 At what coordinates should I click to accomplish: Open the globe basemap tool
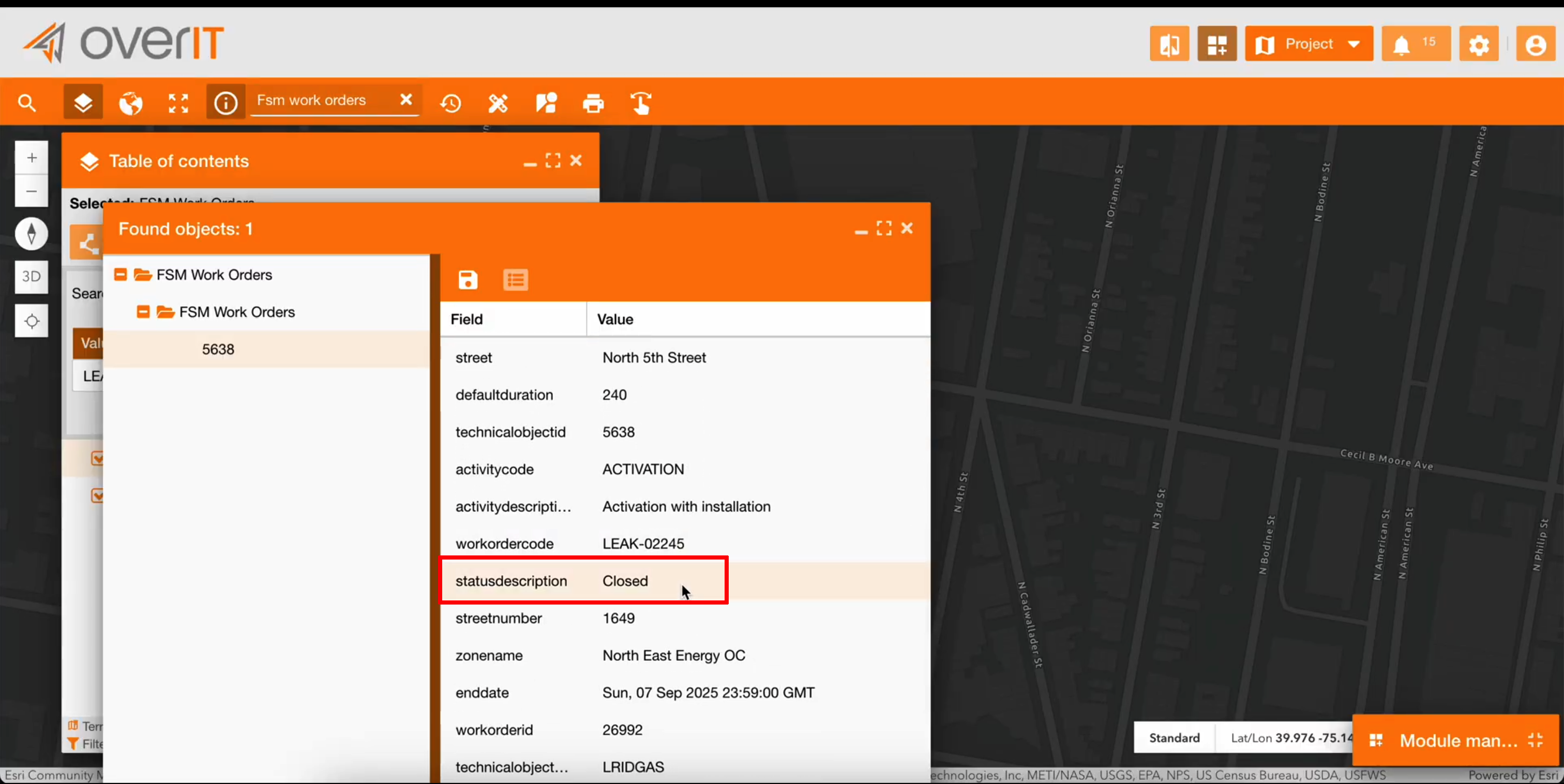point(130,103)
